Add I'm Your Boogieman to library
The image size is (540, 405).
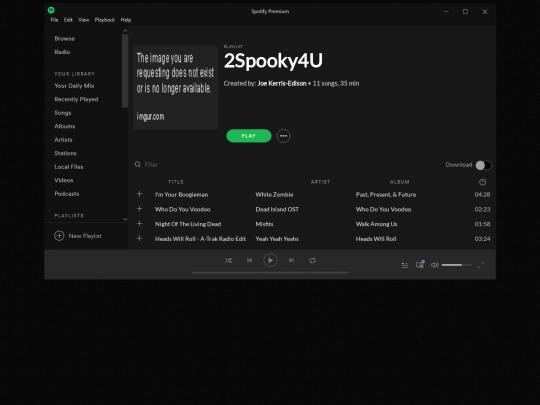point(139,194)
